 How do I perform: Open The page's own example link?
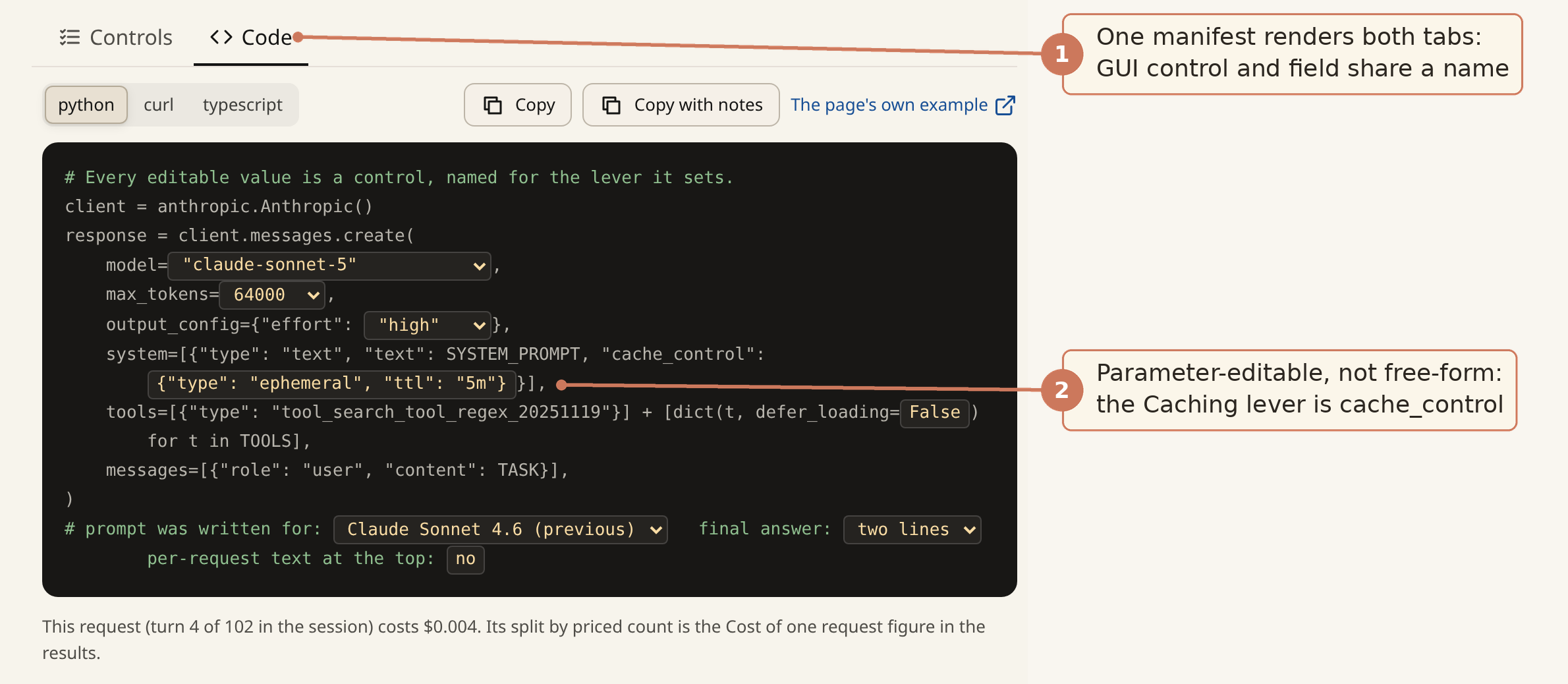click(903, 105)
